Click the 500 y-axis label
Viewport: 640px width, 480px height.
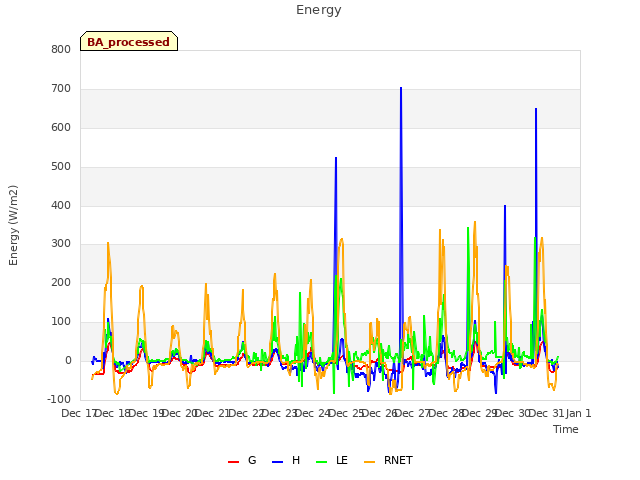coord(61,167)
